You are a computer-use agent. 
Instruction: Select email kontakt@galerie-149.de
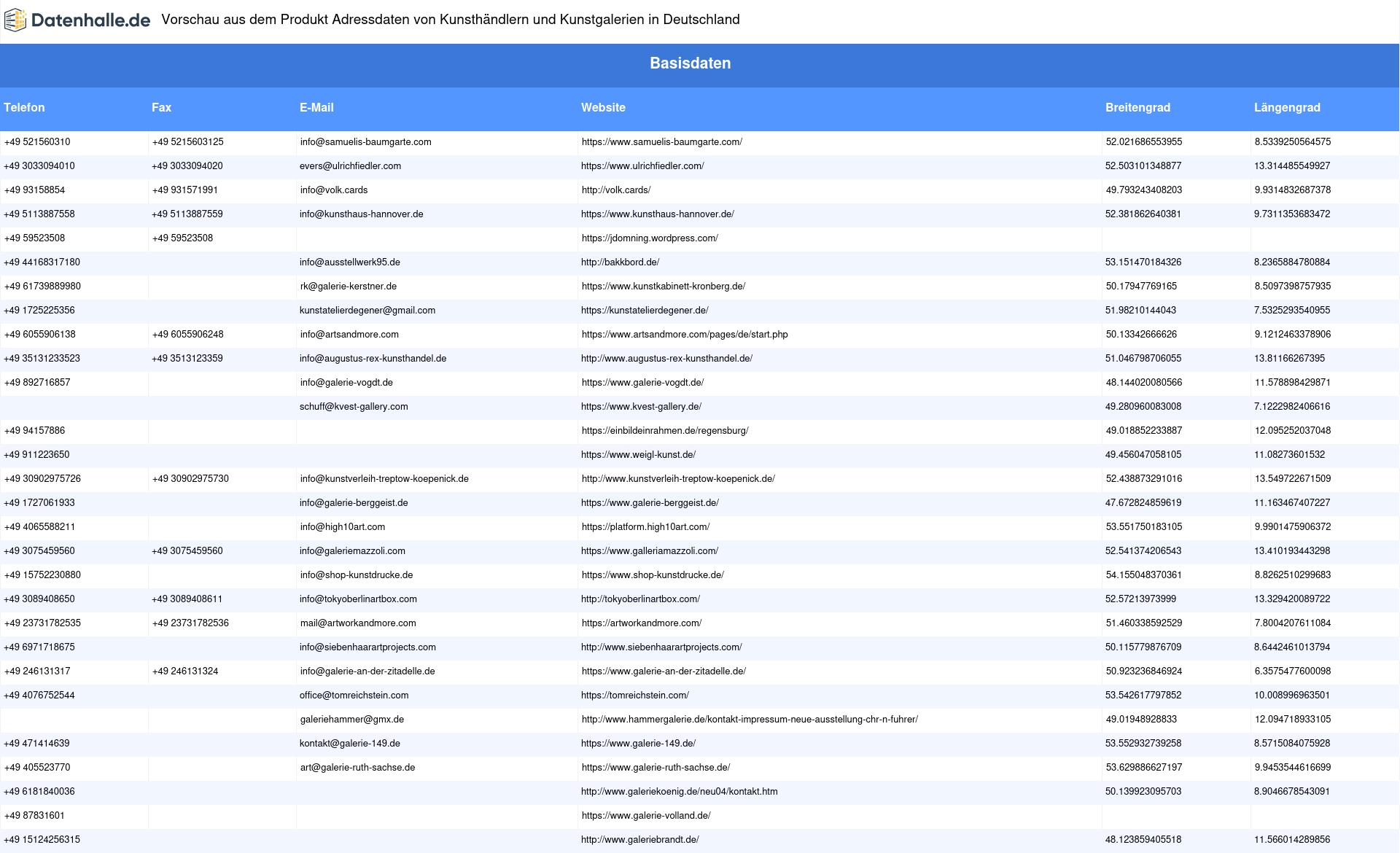tap(350, 744)
